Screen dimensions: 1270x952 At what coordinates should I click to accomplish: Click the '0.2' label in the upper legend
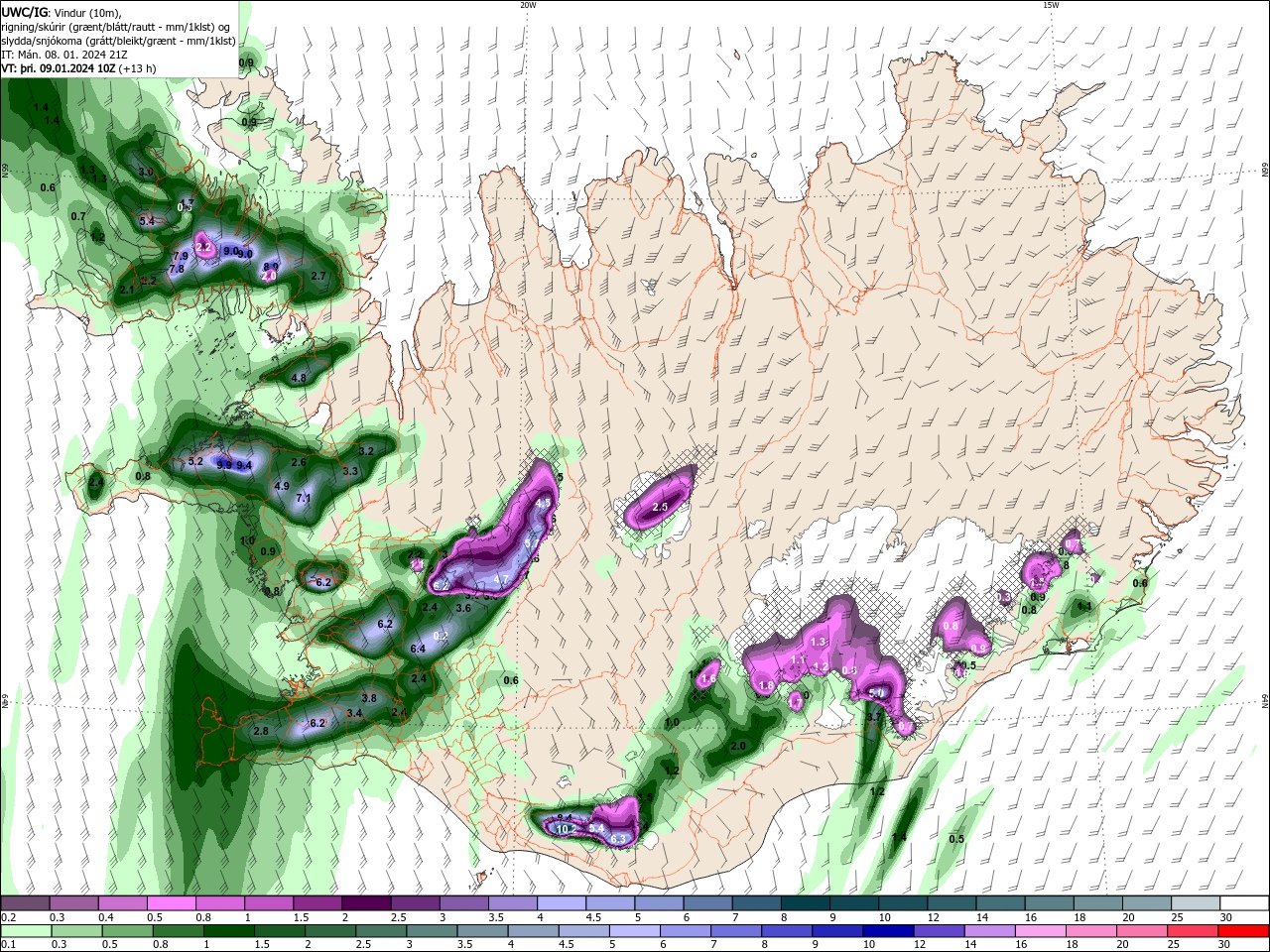pyautogui.click(x=8, y=917)
